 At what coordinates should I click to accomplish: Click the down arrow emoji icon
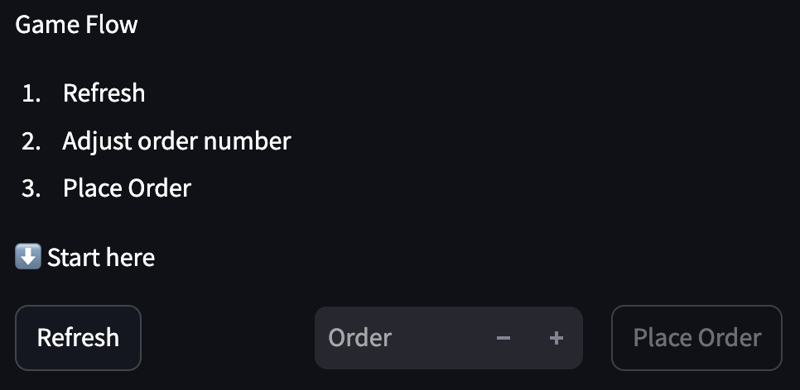pos(28,257)
